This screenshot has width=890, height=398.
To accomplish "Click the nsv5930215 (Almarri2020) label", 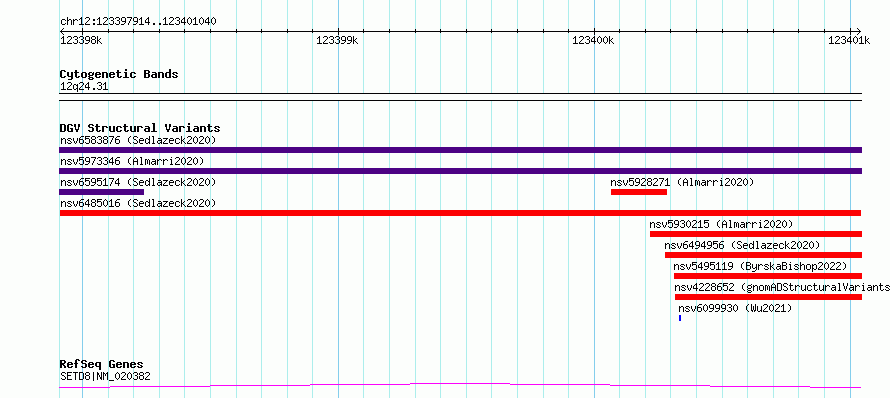I will point(721,224).
